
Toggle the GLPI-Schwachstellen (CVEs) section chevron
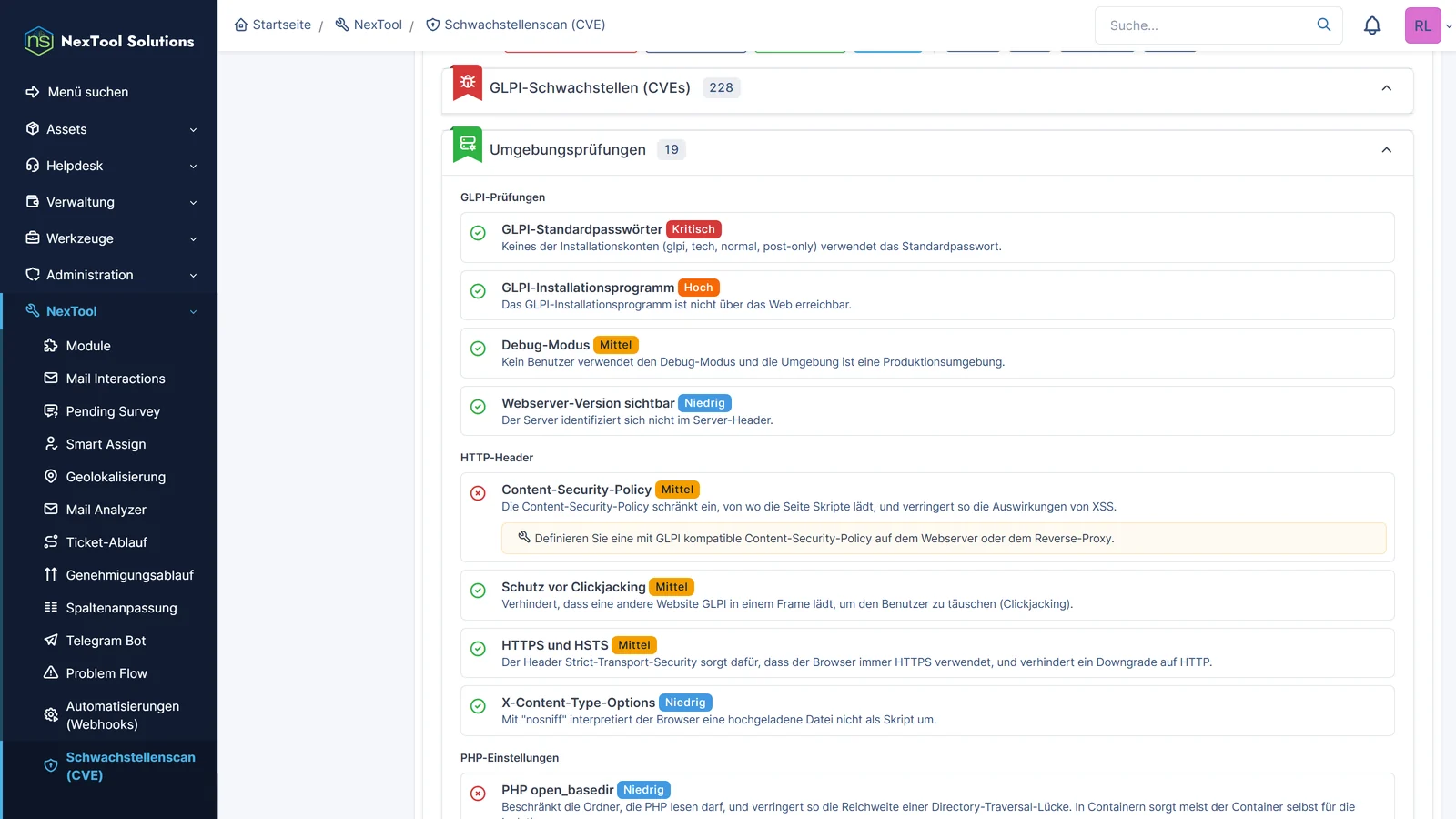[x=1387, y=88]
